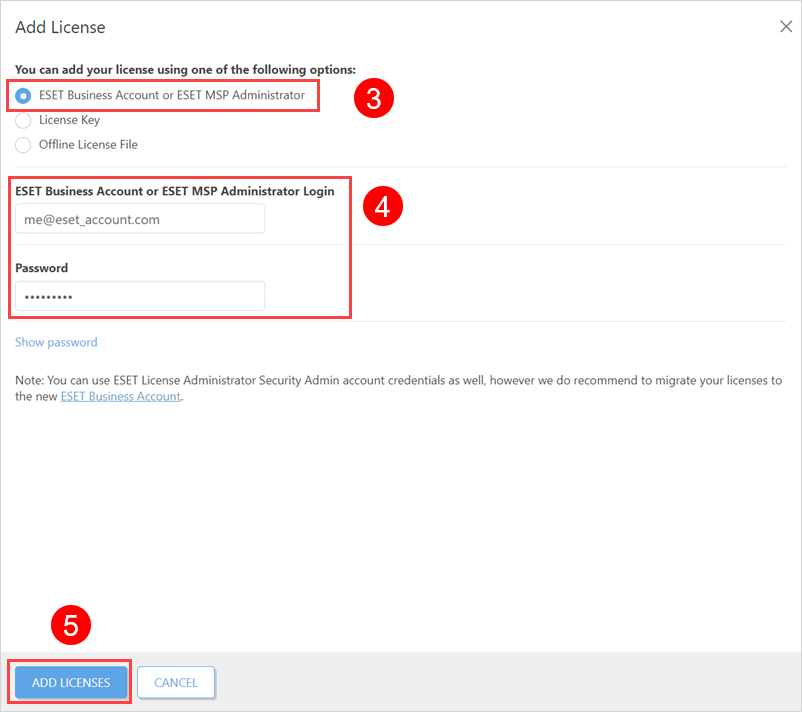Click the CANCEL button
The width and height of the screenshot is (802, 712).
point(176,682)
